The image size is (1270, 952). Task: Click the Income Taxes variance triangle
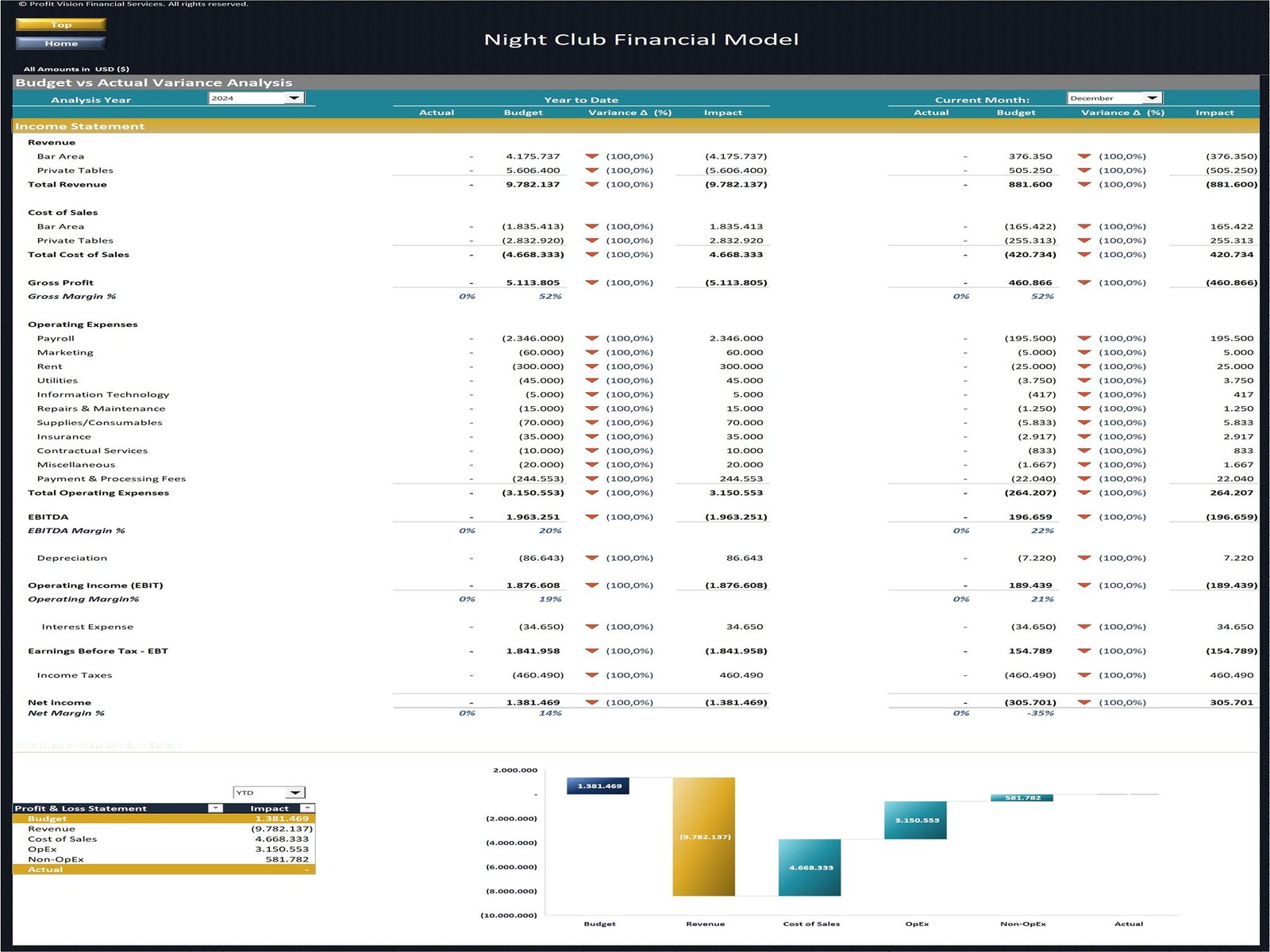(x=591, y=675)
